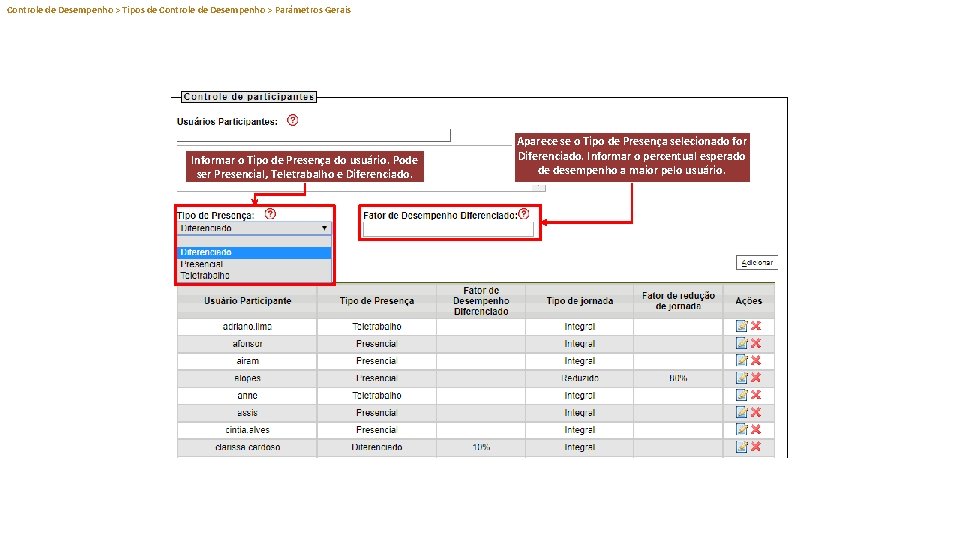960x540 pixels.
Task: Delete the cintia.alves participant row
Action: pyautogui.click(x=756, y=430)
